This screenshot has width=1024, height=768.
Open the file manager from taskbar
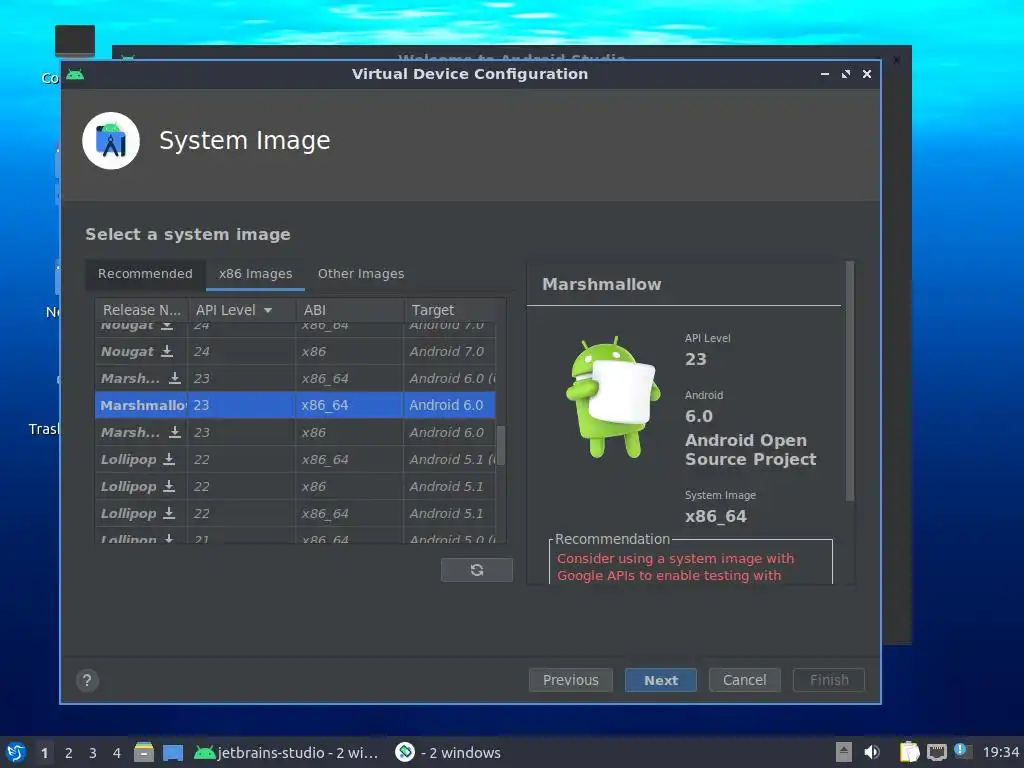point(144,752)
